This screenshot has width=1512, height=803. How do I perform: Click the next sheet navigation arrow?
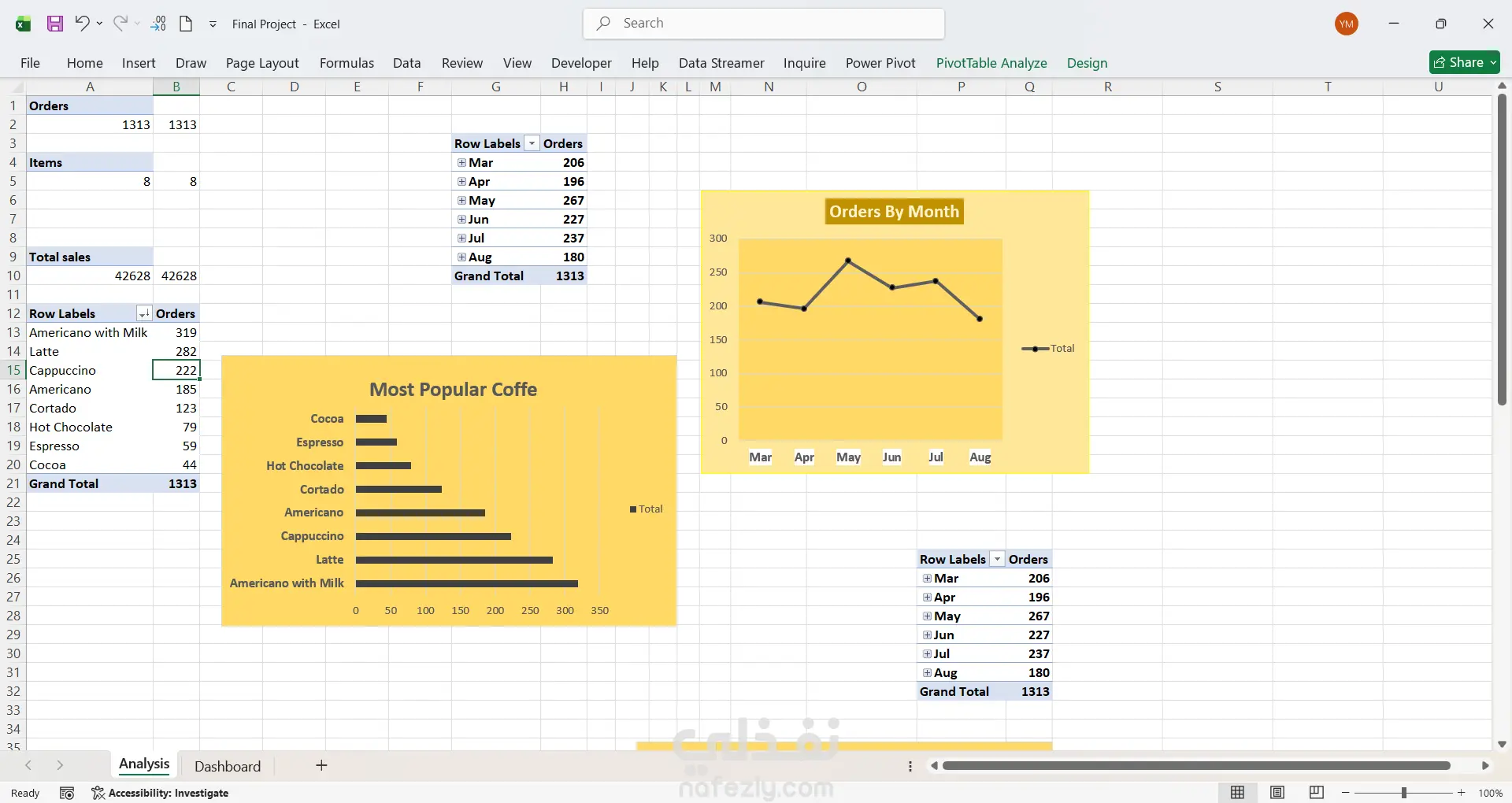click(60, 765)
